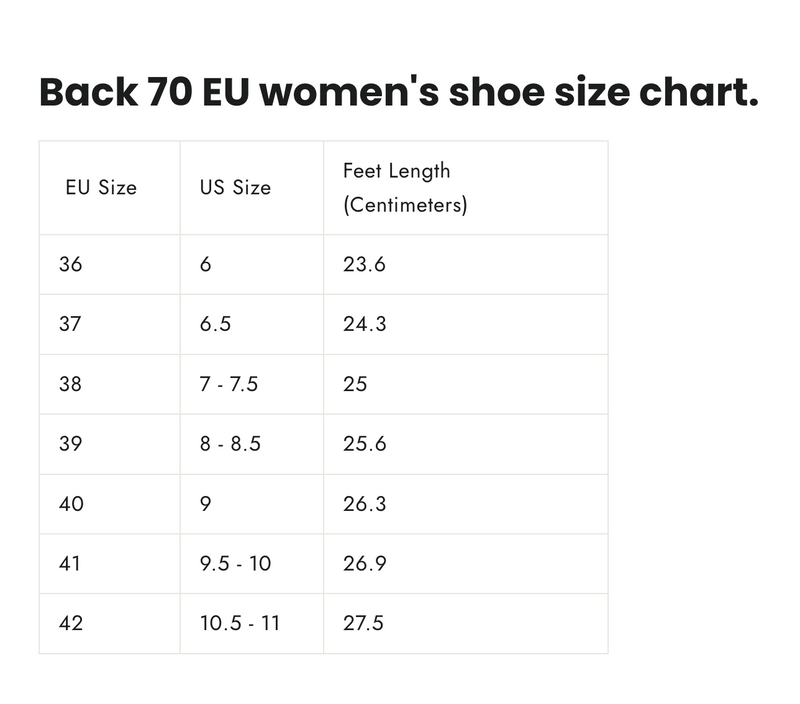Click the Feet Length (Centimeters) header
Screen dimensions: 800x704
[x=405, y=188]
